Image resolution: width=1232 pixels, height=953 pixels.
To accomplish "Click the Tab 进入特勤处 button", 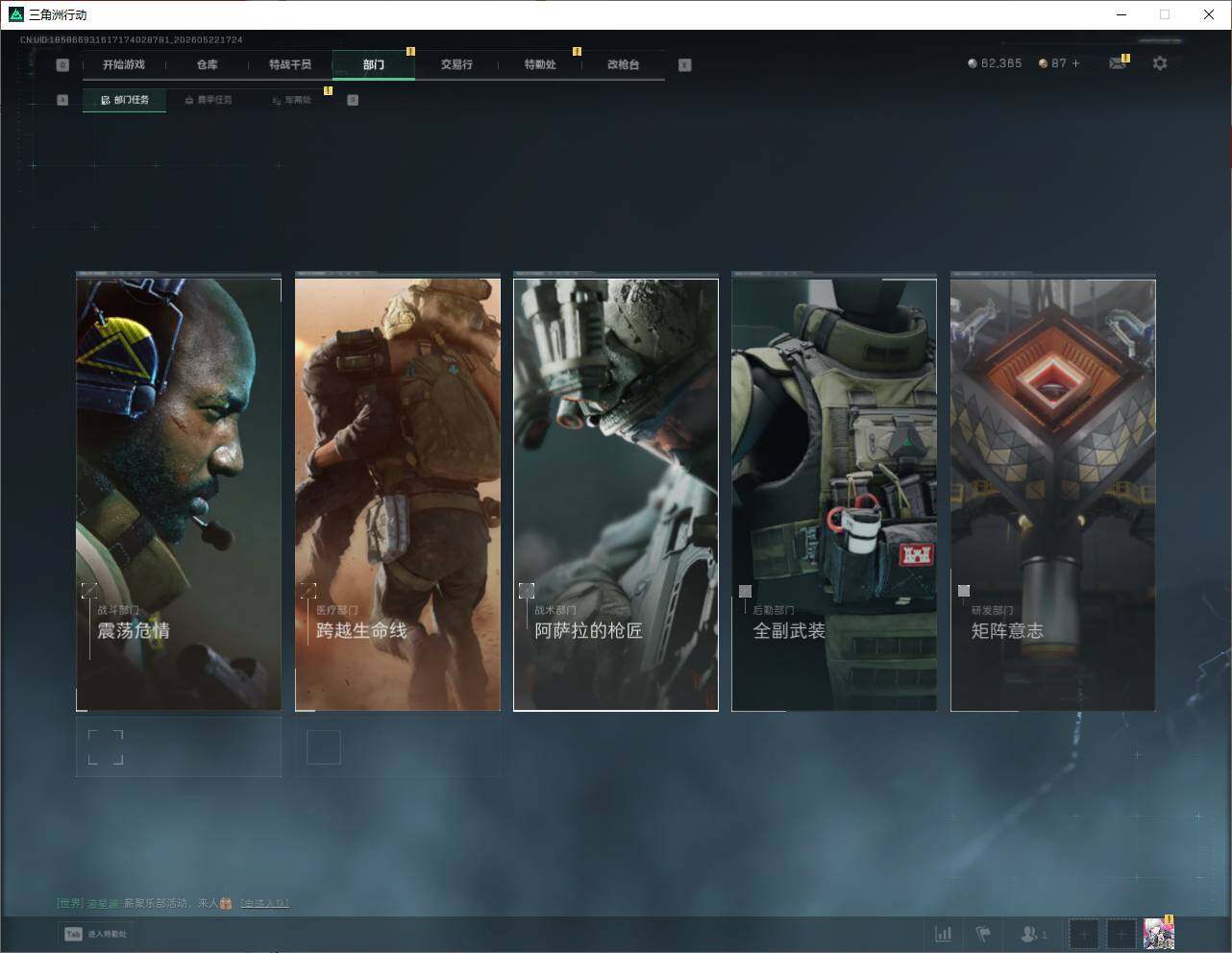I will coord(96,934).
